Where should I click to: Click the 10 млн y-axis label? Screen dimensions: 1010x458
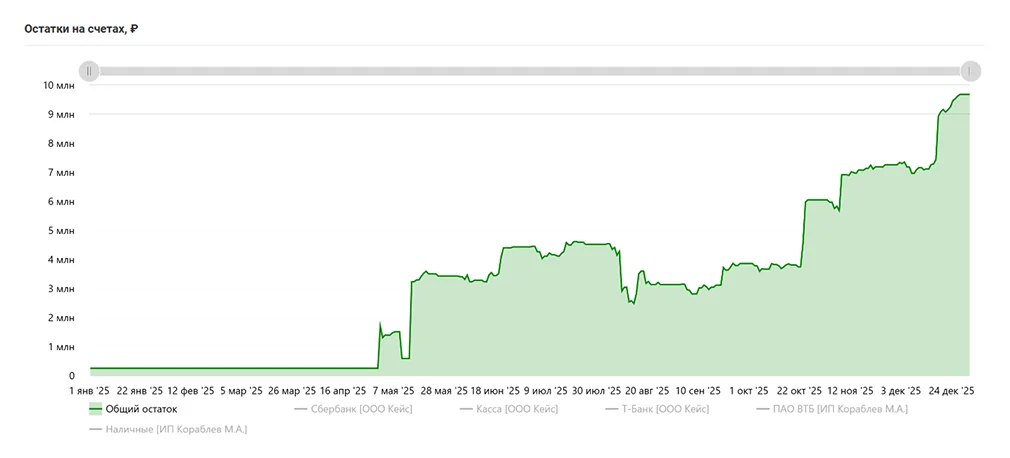[58, 86]
